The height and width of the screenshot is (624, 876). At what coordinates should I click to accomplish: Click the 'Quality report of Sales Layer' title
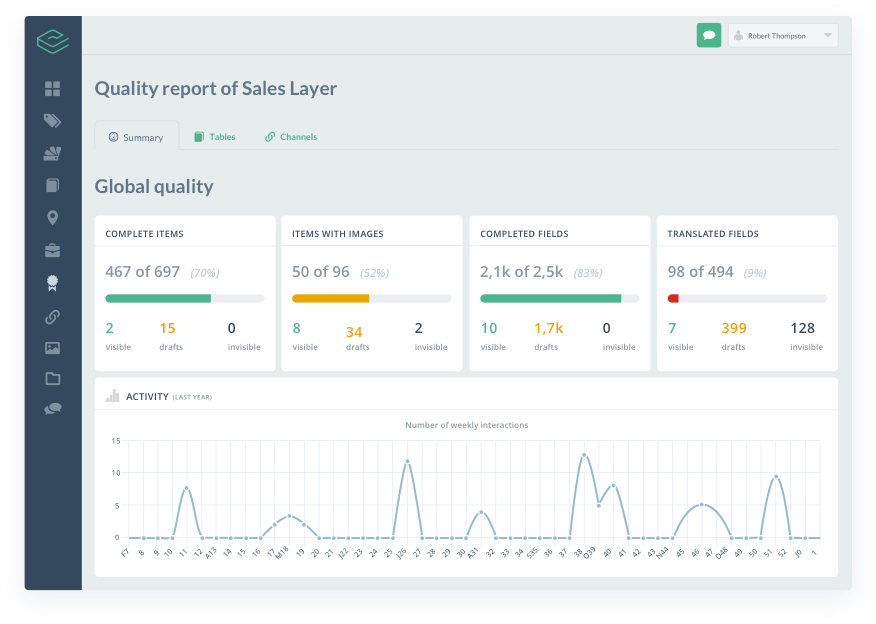[216, 88]
